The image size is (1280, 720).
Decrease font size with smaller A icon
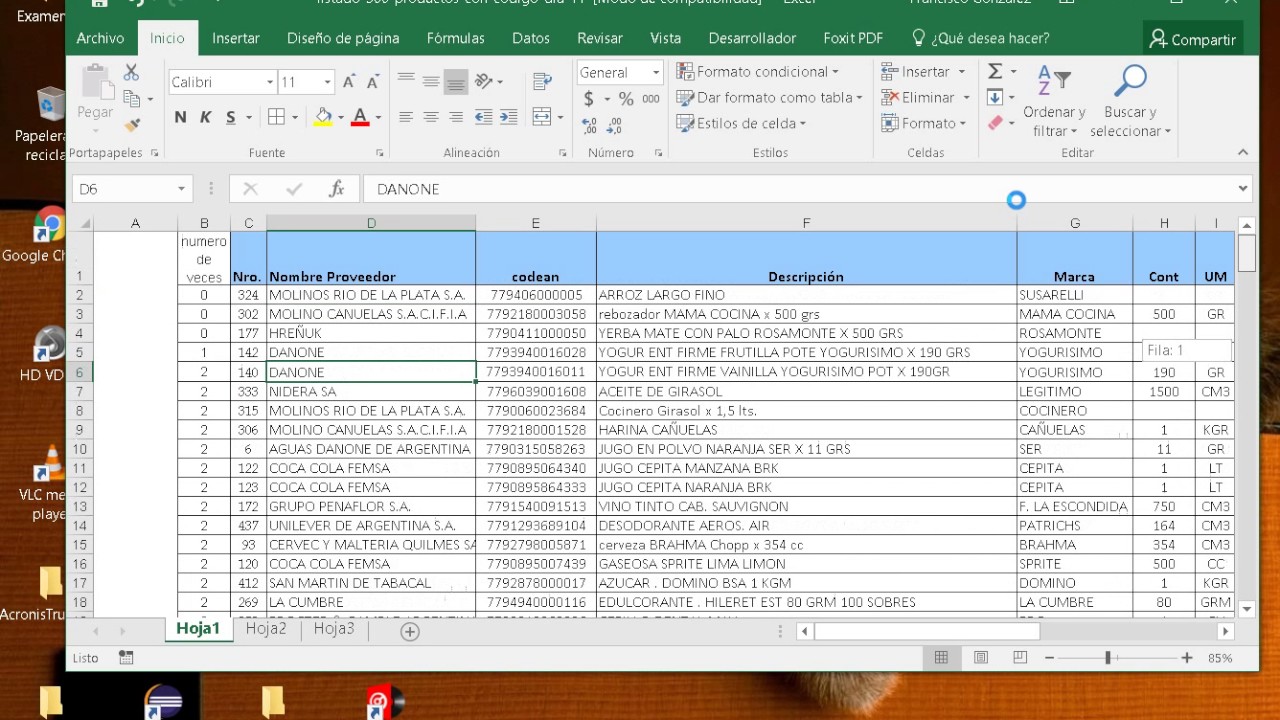373,82
